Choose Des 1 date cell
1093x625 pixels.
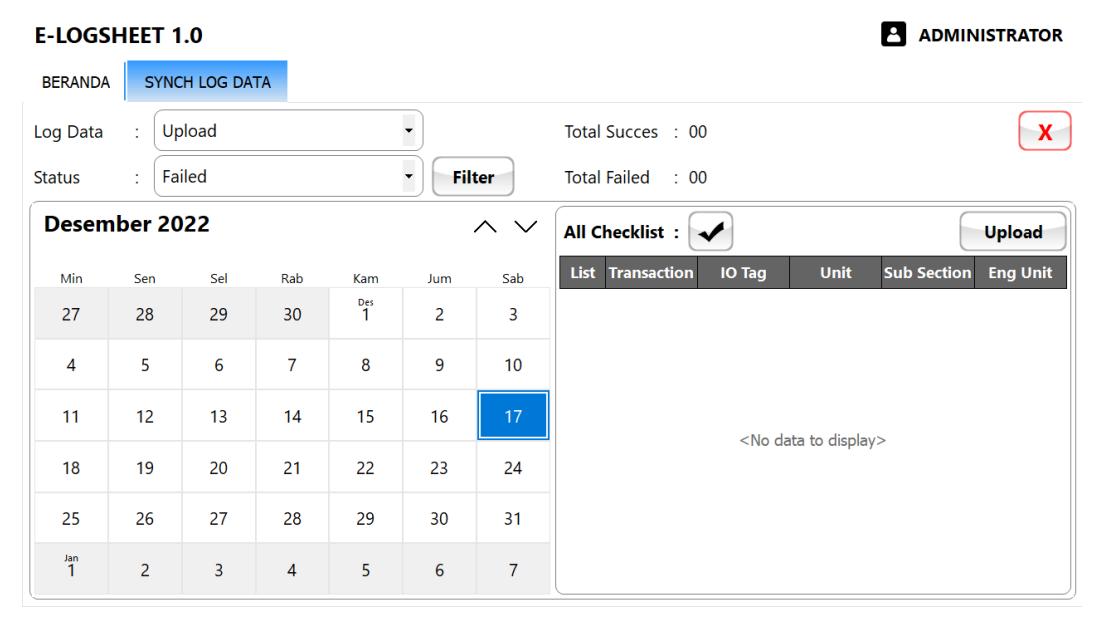(365, 313)
